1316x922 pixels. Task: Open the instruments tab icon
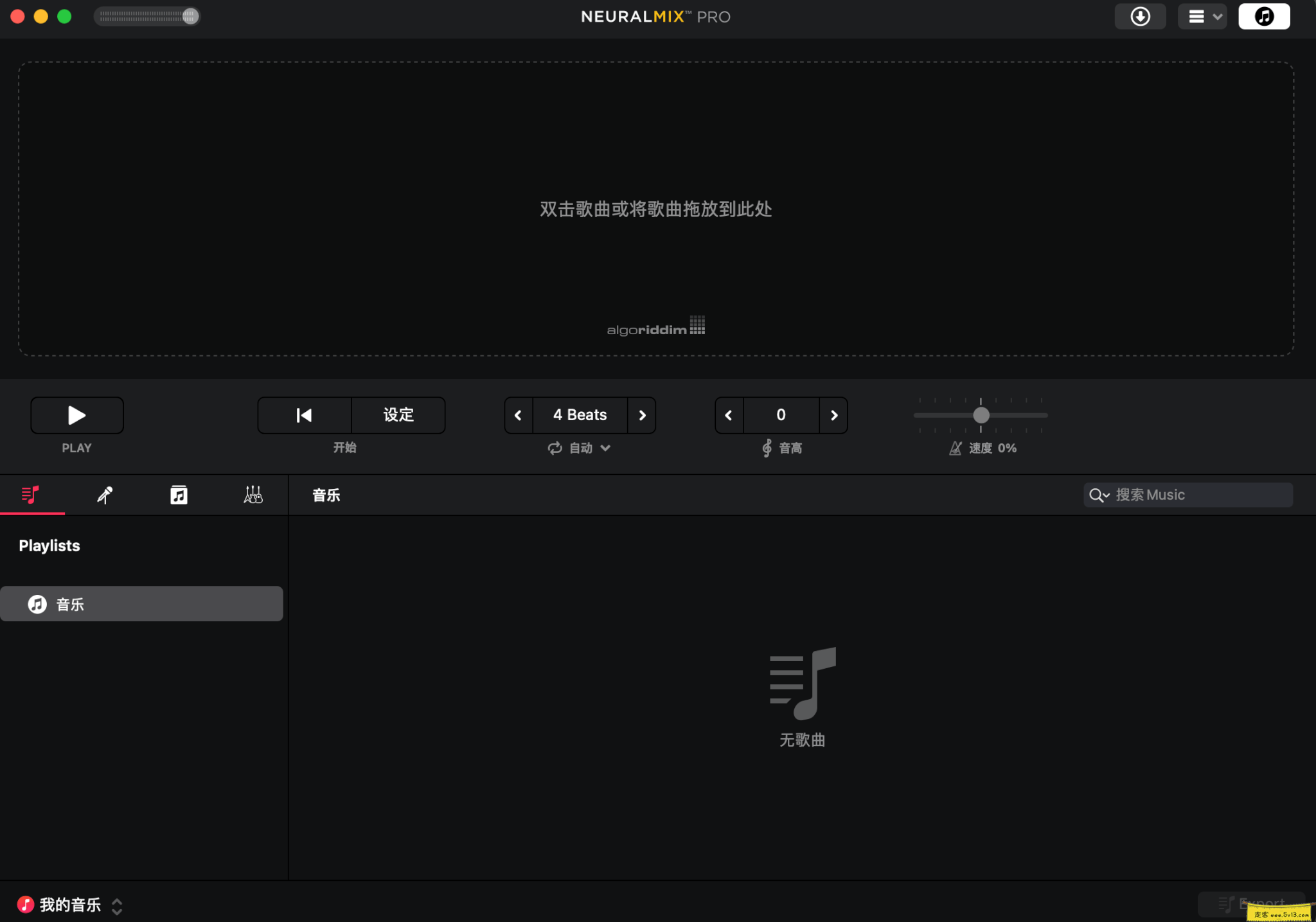[252, 494]
